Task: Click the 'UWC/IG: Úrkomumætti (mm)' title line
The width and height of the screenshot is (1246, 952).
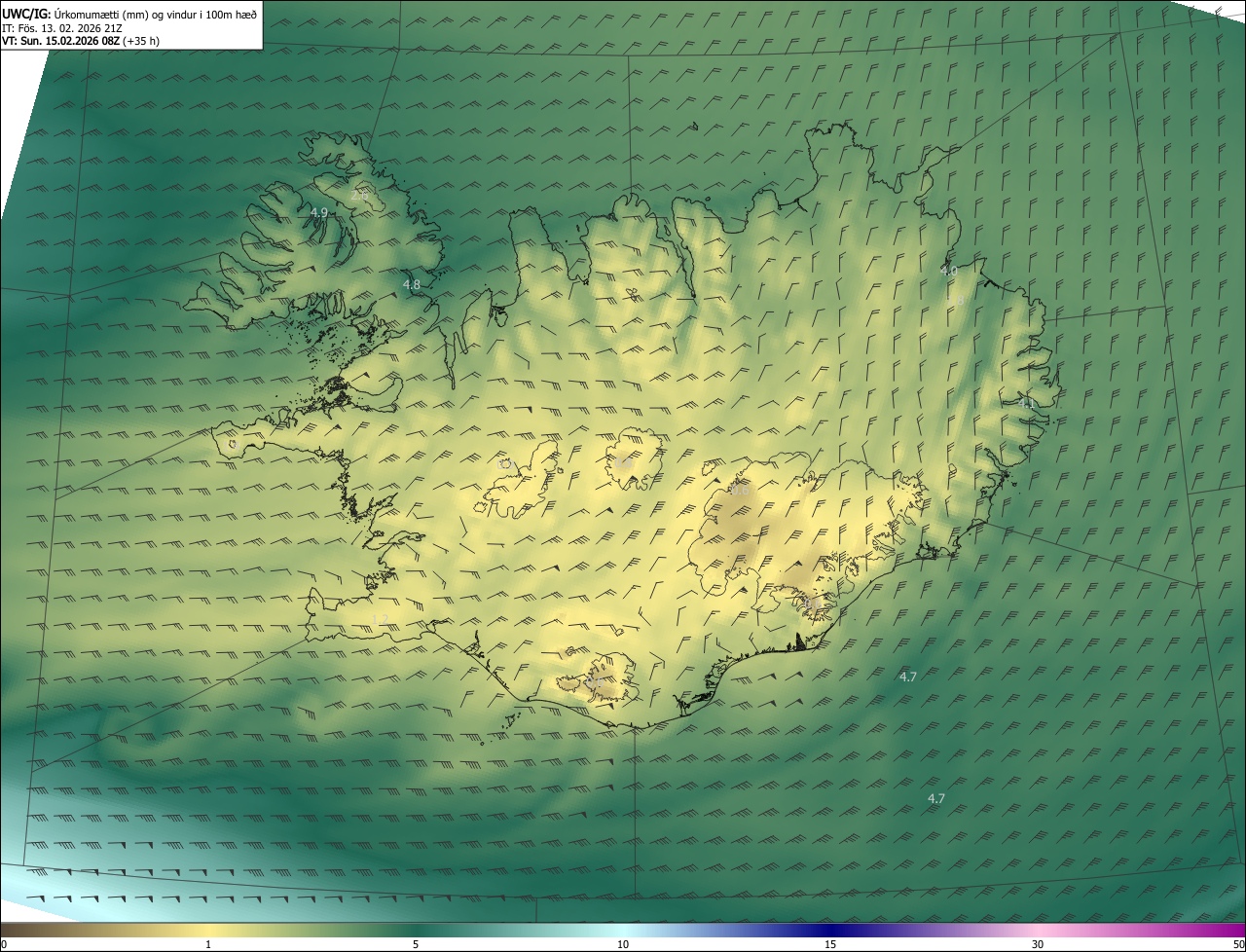Action: click(x=129, y=13)
